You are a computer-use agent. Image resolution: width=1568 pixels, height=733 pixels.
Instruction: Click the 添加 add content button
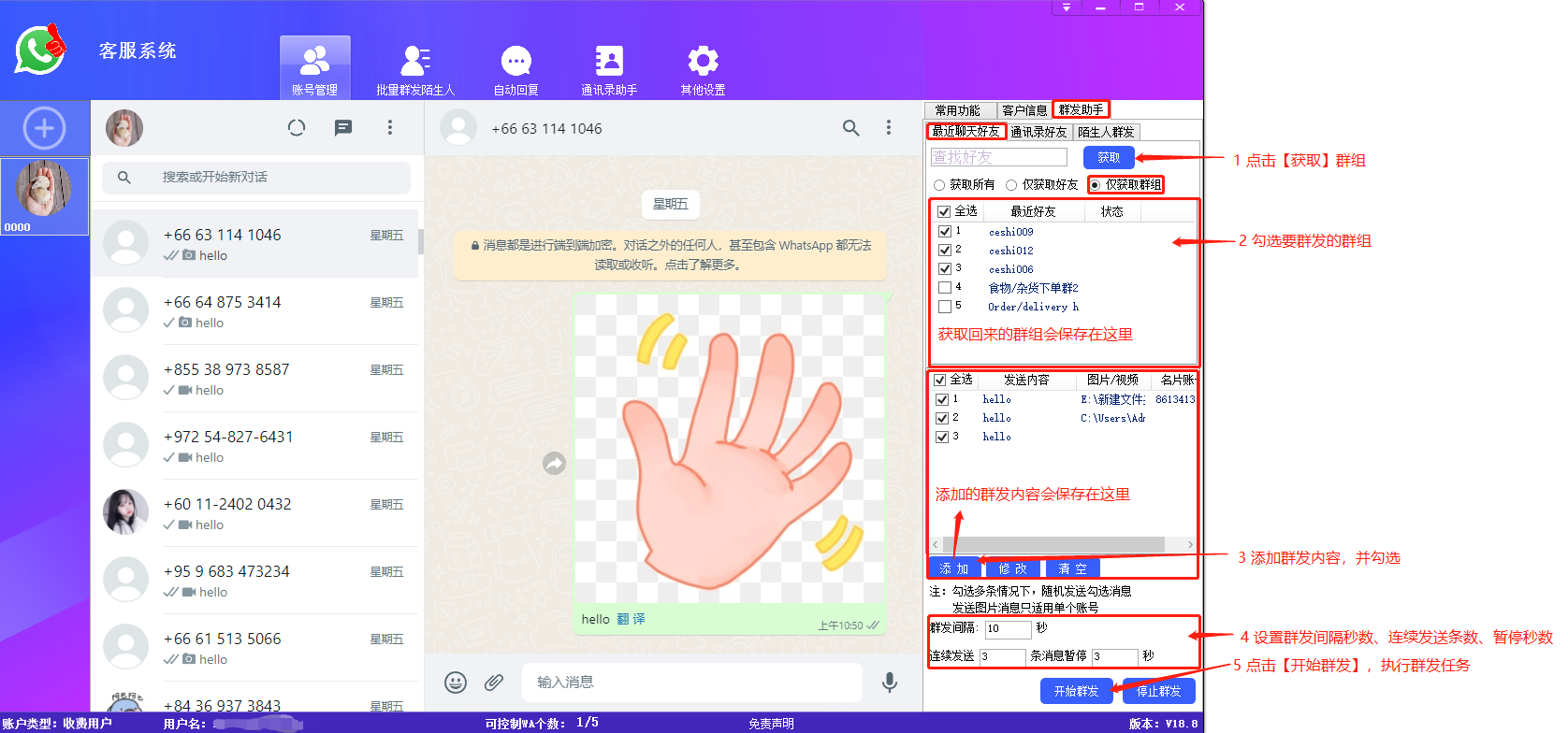(x=954, y=568)
